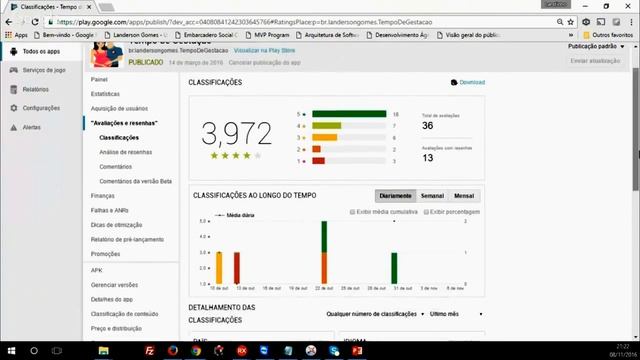640x360 pixels.
Task: Open Task View in taskbar
Action: coord(57,351)
